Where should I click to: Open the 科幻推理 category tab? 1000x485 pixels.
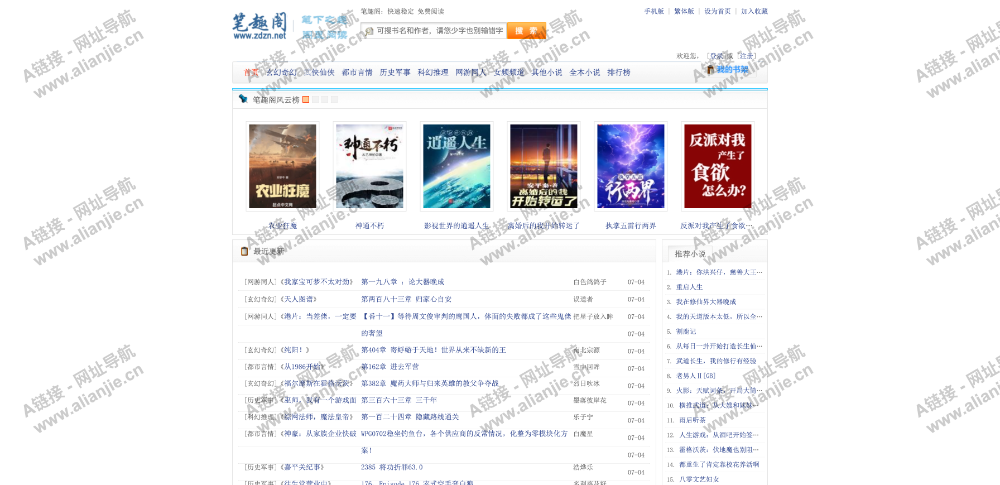(x=433, y=72)
